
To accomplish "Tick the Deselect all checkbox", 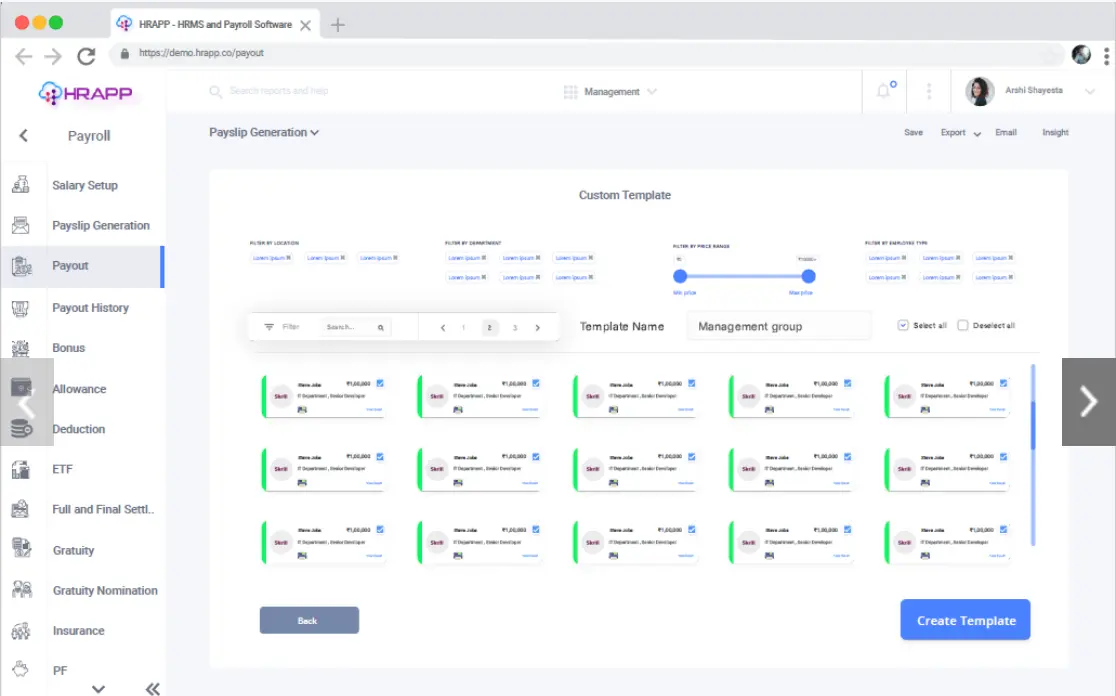I will (x=962, y=325).
